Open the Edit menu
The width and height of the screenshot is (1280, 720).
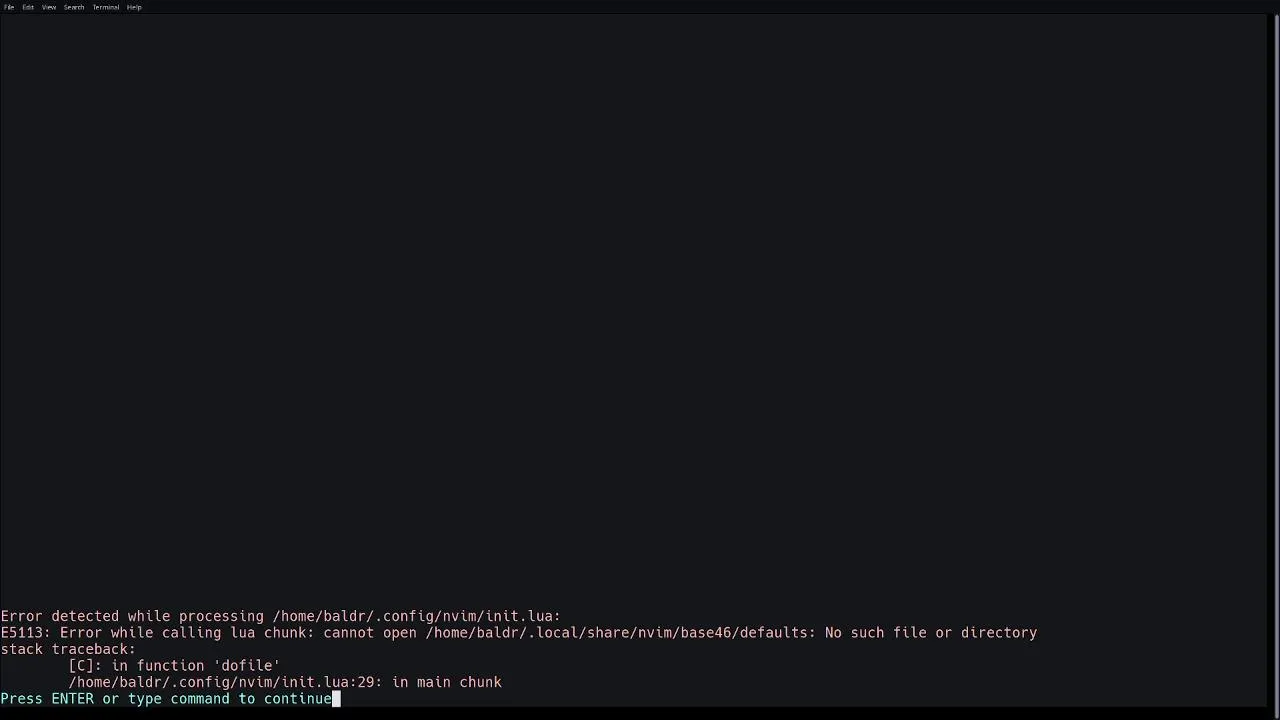point(28,7)
